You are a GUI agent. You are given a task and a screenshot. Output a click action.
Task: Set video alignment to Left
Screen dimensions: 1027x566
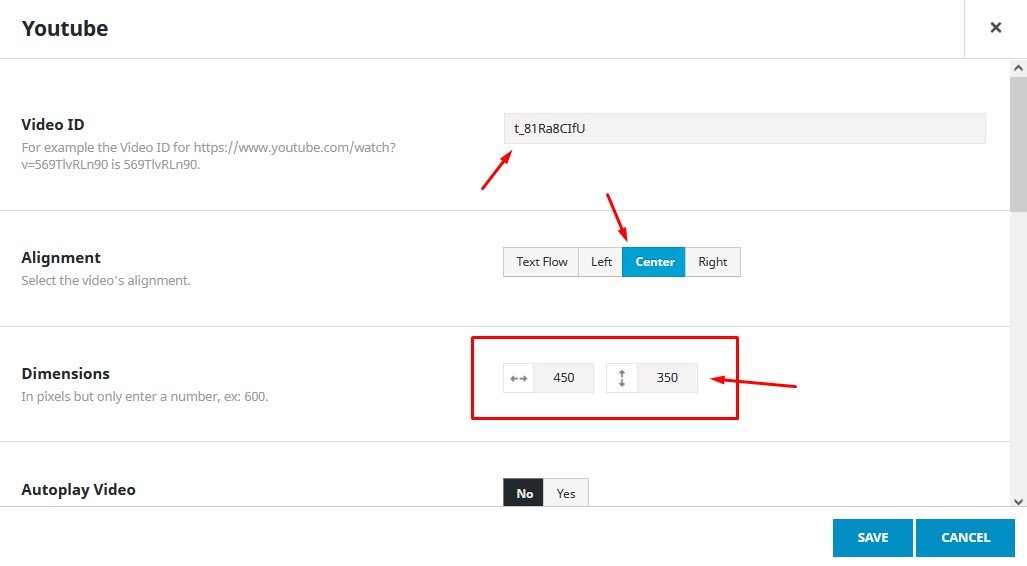(x=601, y=262)
